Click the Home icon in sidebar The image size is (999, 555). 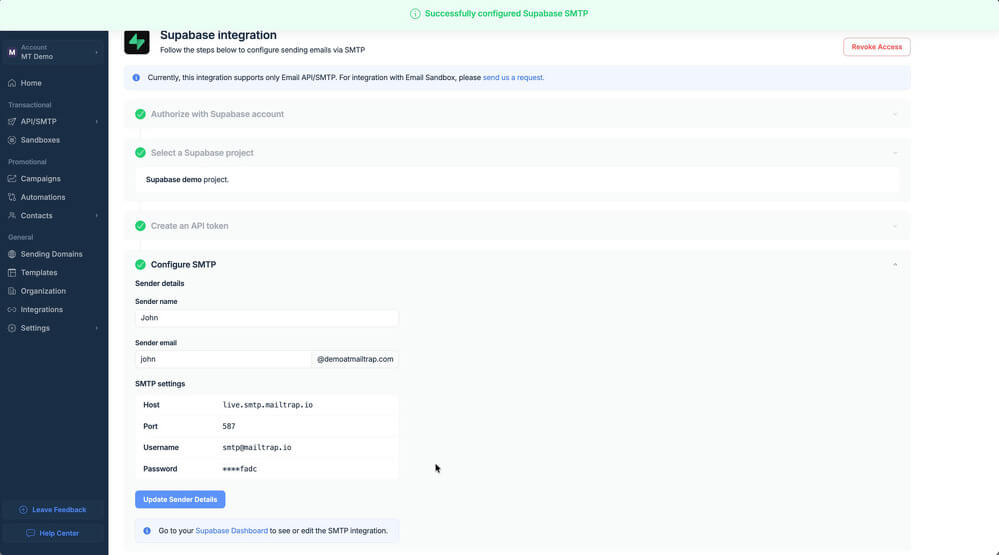(12, 83)
